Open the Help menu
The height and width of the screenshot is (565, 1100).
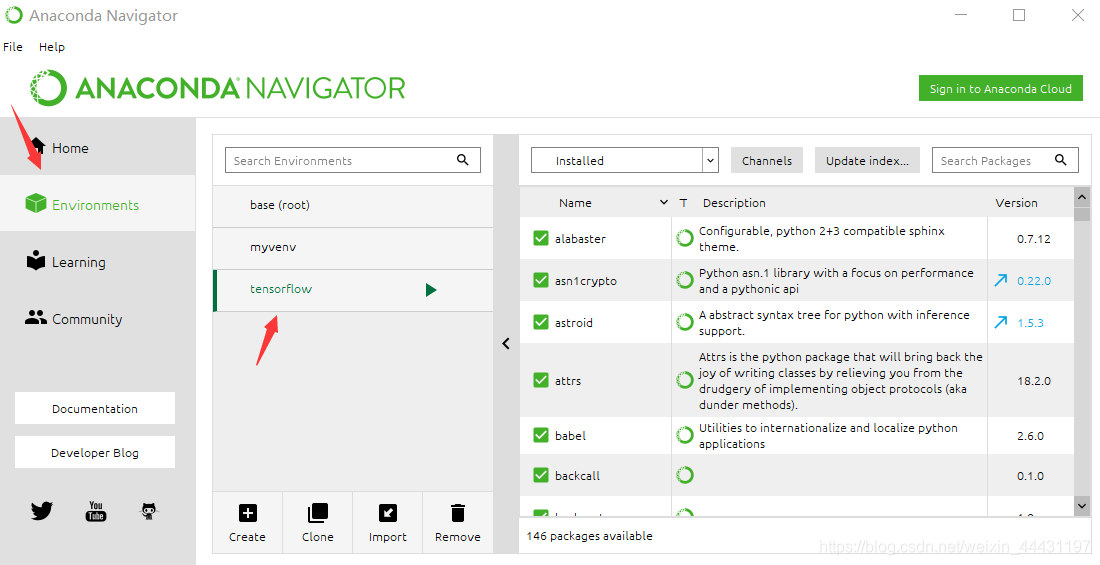(x=52, y=47)
